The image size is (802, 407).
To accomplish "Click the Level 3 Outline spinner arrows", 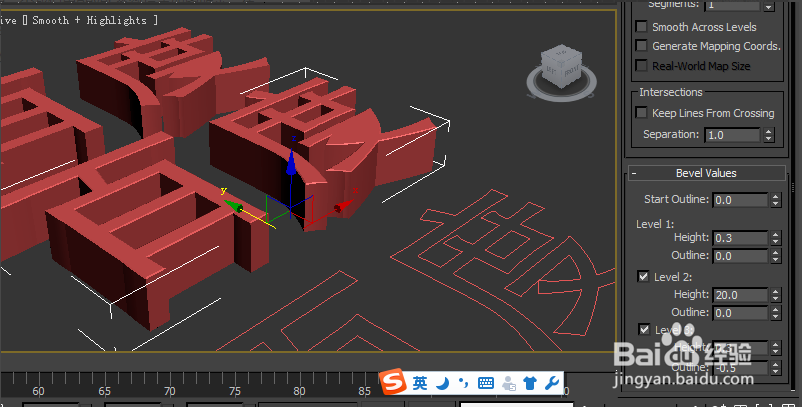I will pos(776,368).
